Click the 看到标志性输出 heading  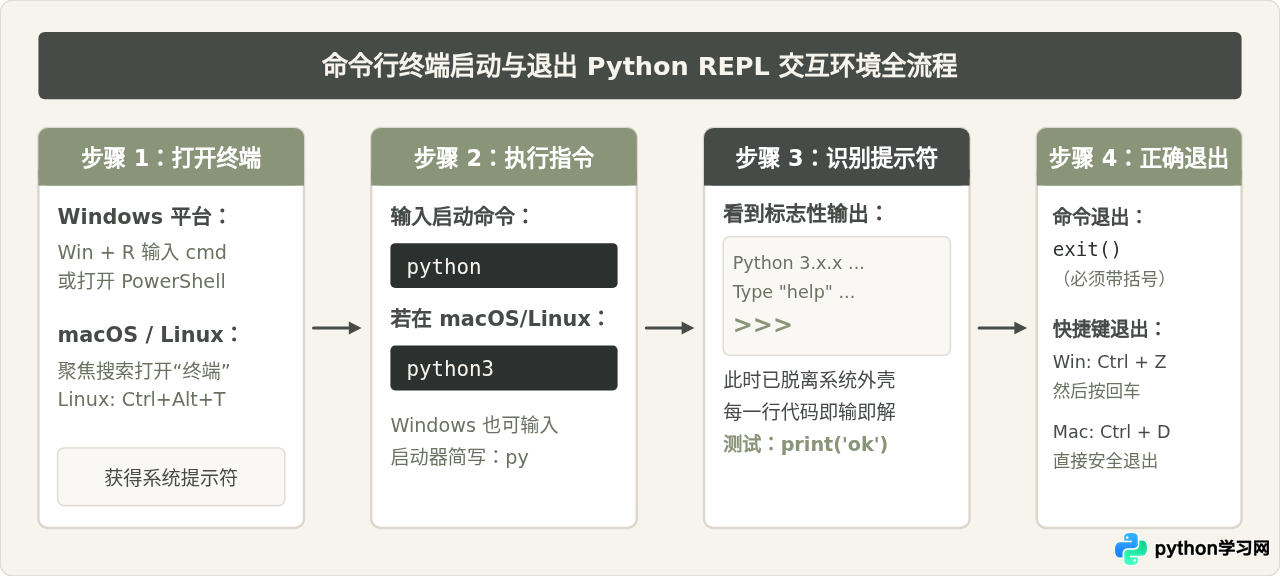[x=805, y=213]
